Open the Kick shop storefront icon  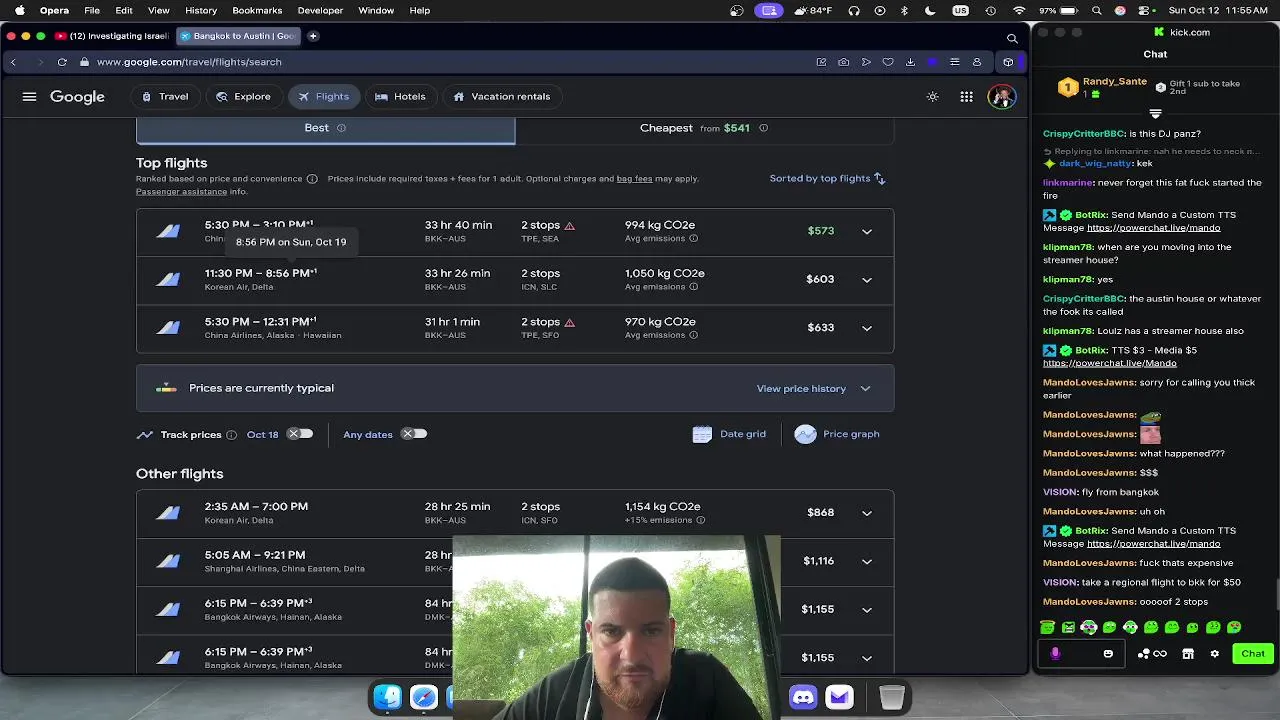[1188, 654]
